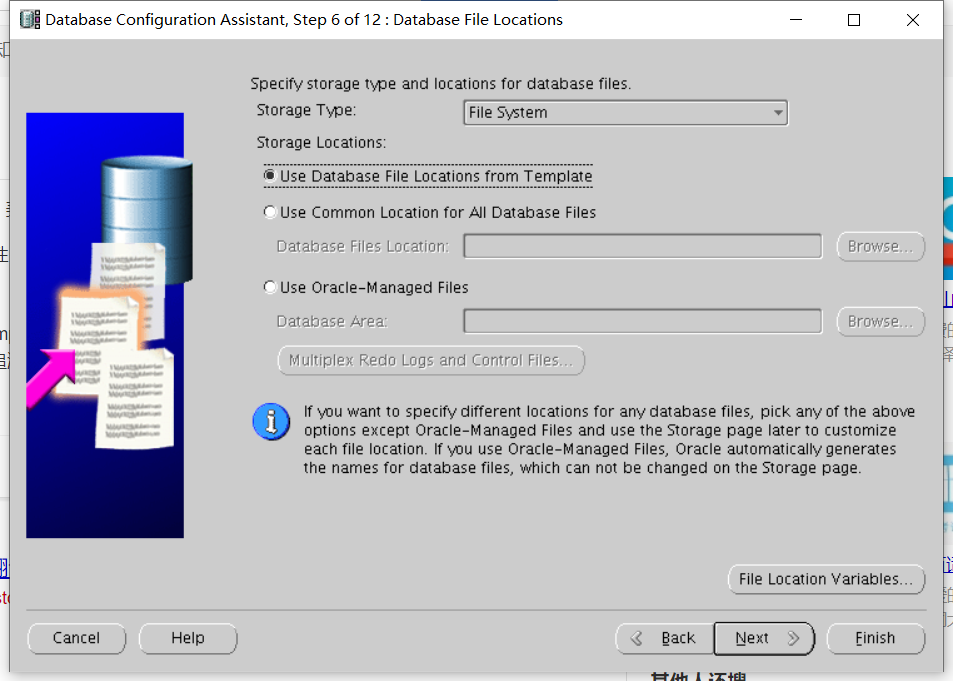
Task: Open File Location Variables dialog
Action: tap(826, 579)
